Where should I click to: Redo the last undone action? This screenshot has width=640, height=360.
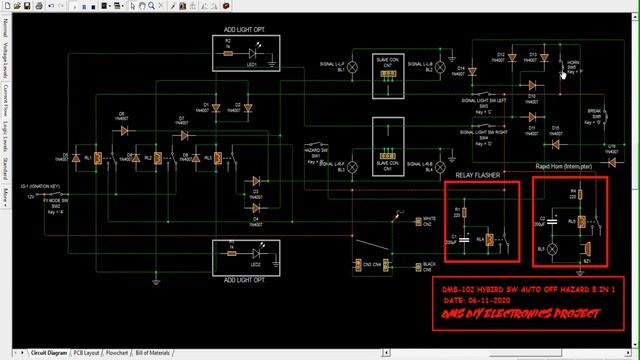61,6
